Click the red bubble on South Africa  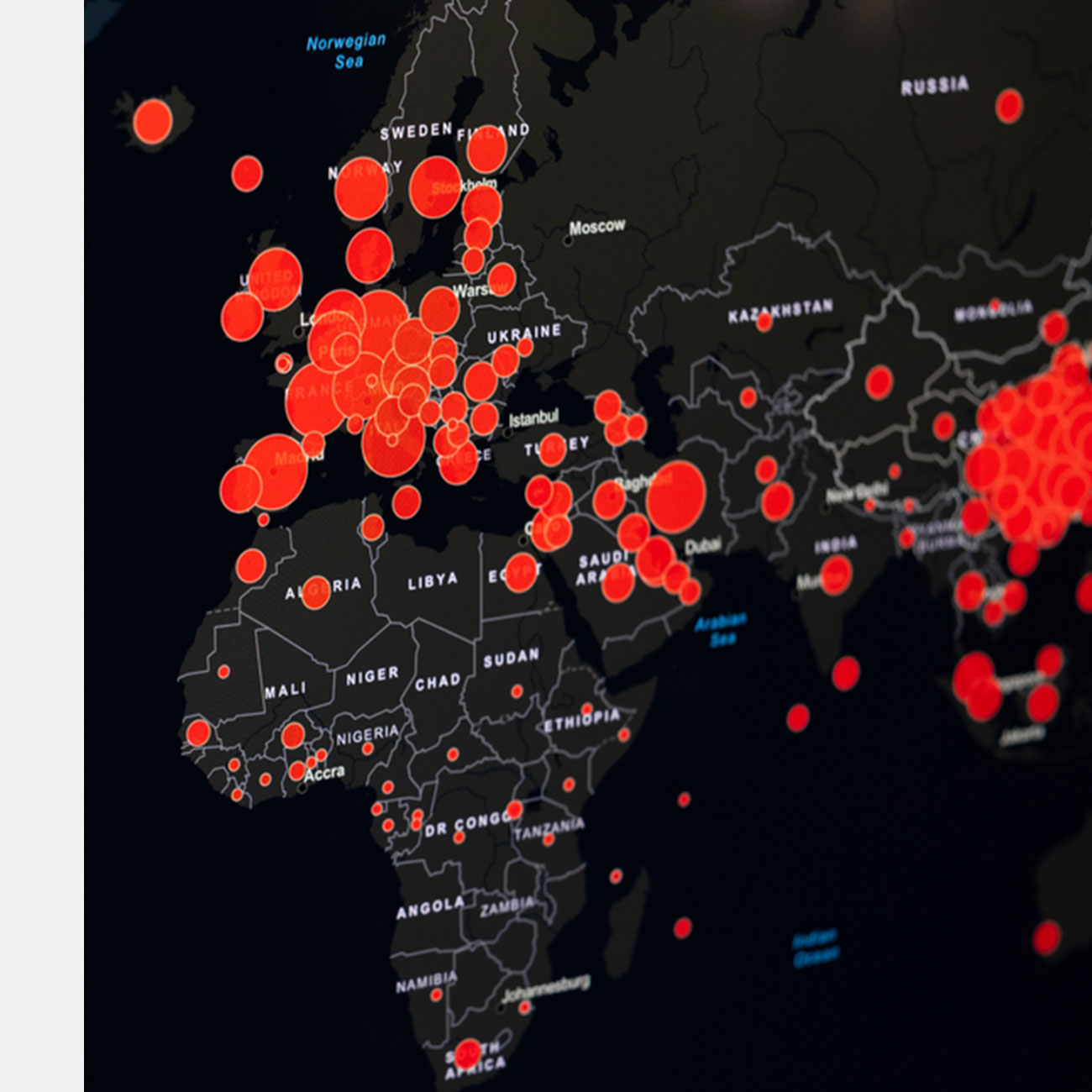click(x=468, y=1053)
